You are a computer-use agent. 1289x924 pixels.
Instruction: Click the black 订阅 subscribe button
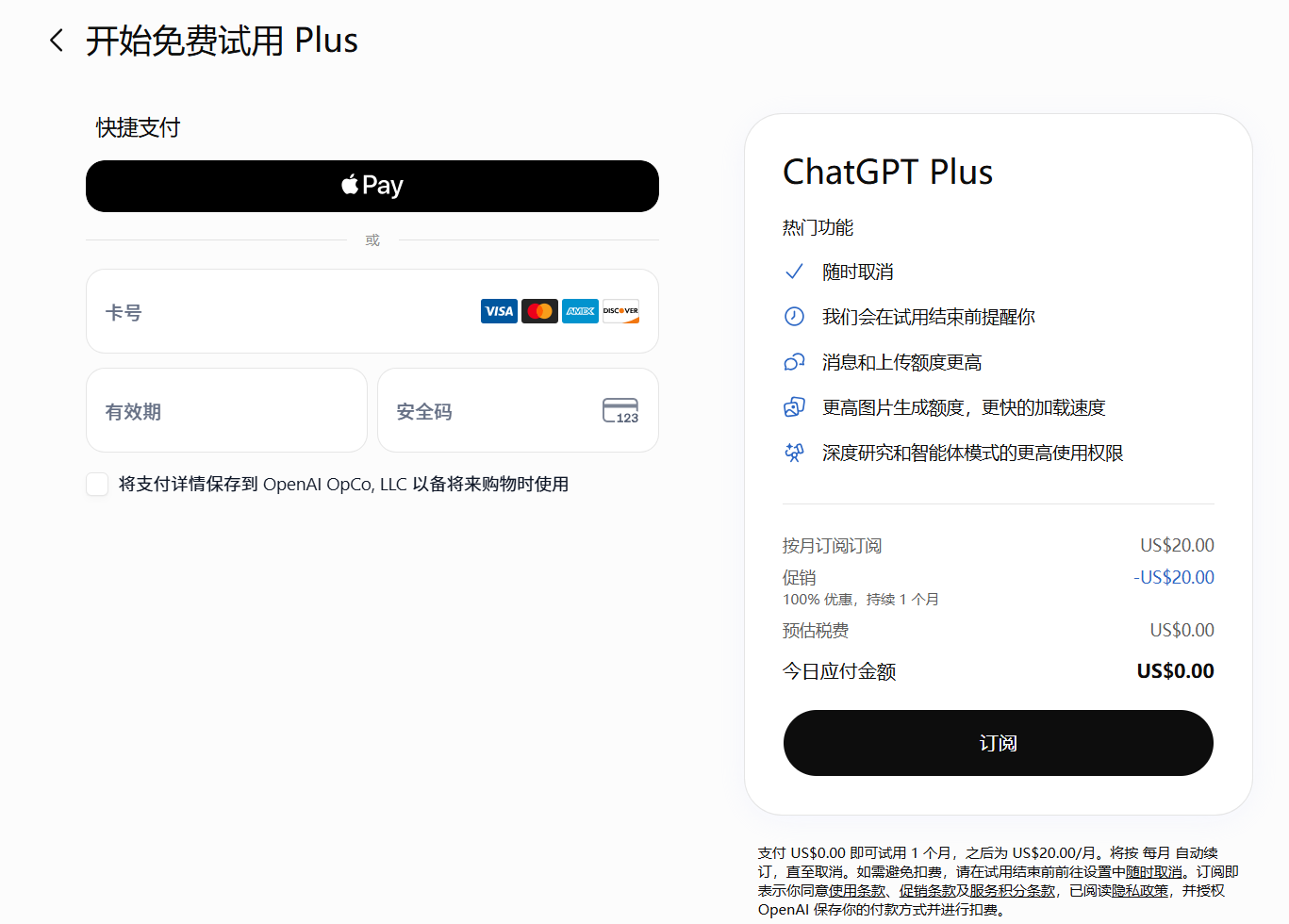999,743
